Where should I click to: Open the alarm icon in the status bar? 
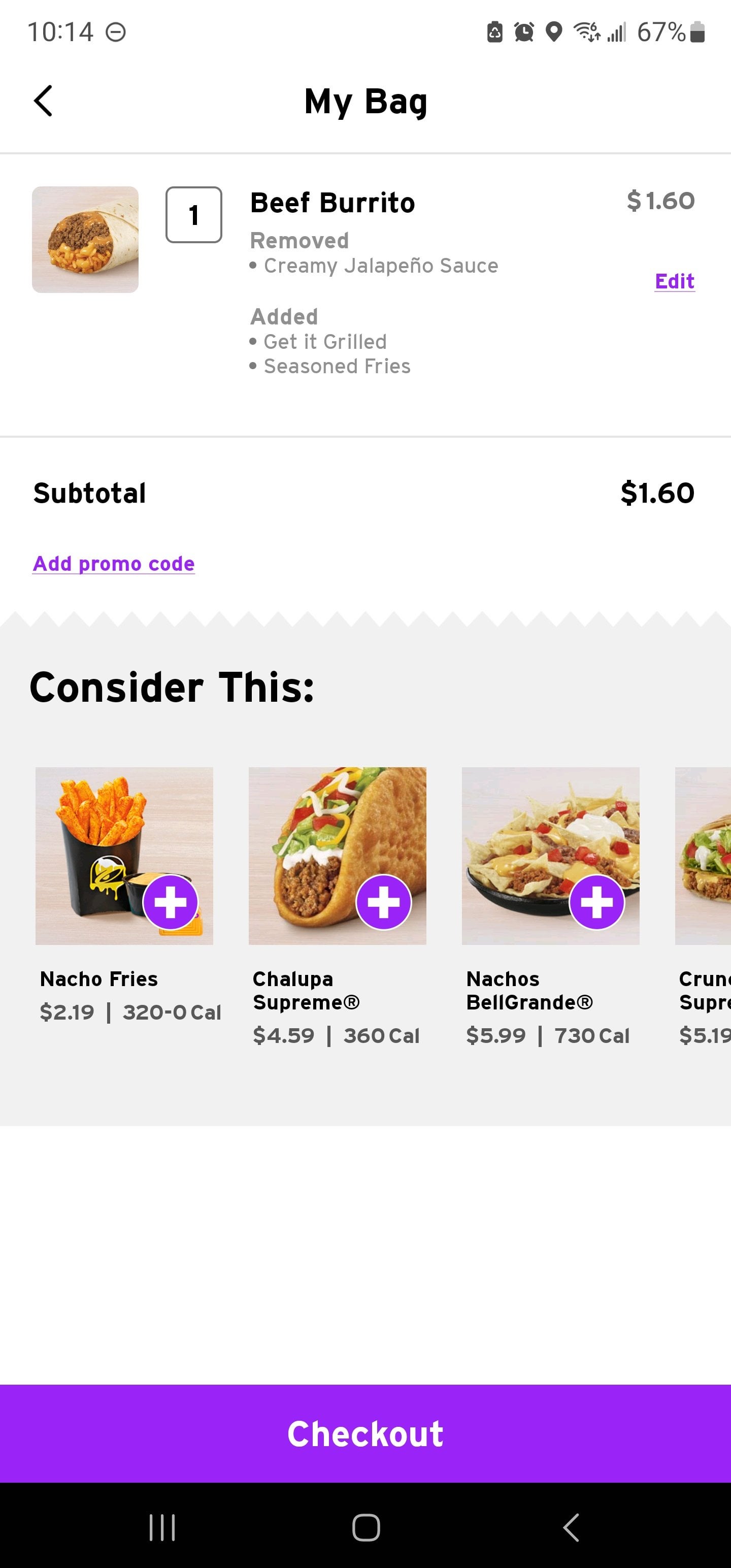(x=524, y=31)
